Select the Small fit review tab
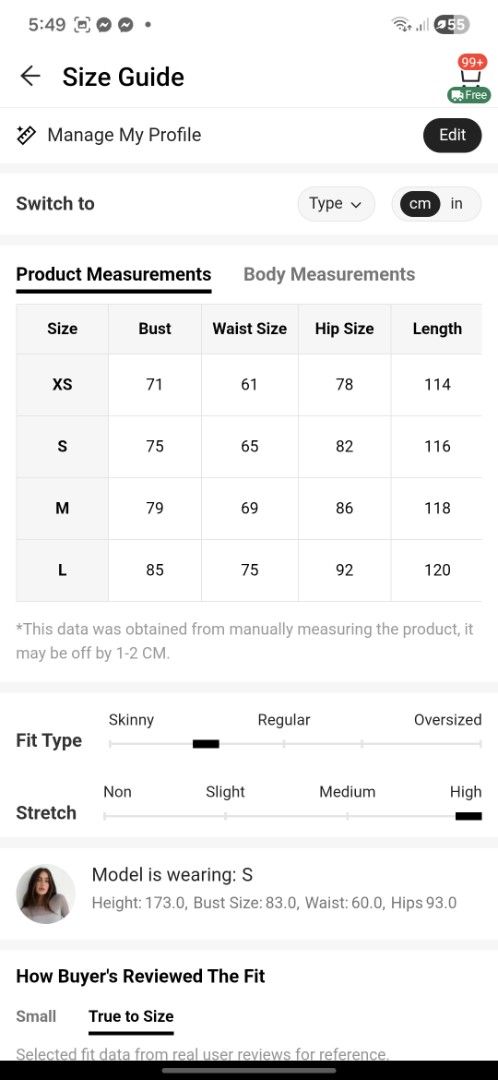 (x=36, y=1016)
